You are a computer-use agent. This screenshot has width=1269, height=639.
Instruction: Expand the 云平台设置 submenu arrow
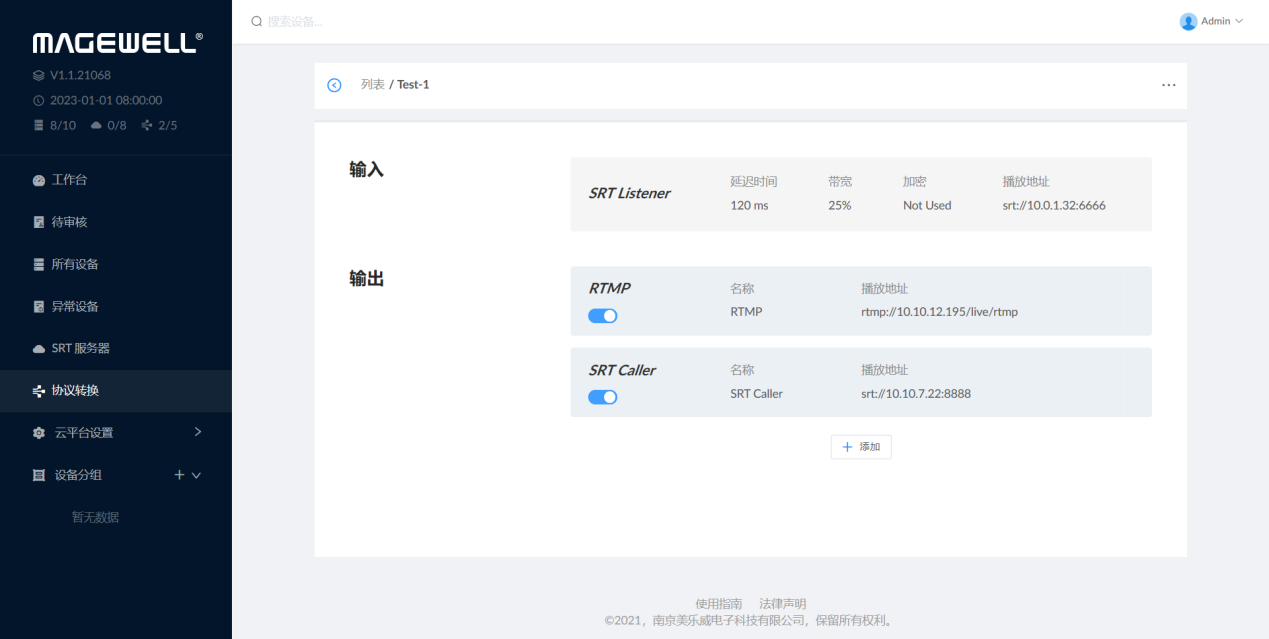coord(197,432)
